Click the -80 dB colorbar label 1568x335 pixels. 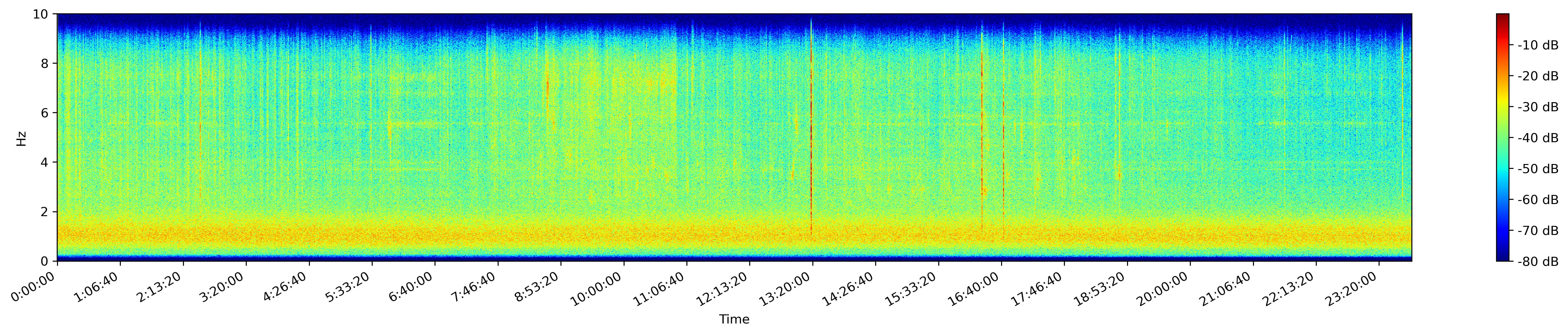[x=1538, y=261]
